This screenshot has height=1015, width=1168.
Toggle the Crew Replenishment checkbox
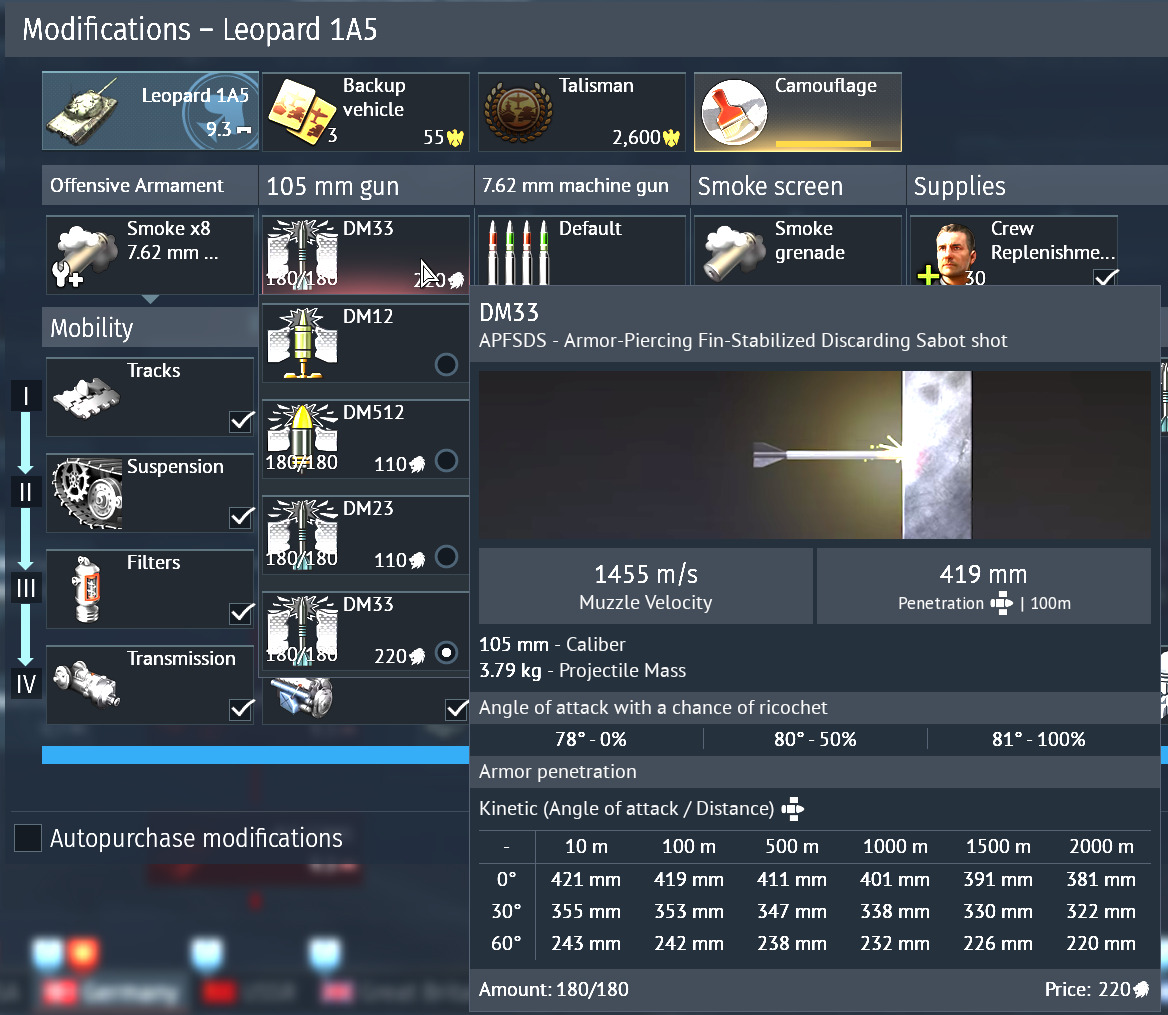[1105, 279]
